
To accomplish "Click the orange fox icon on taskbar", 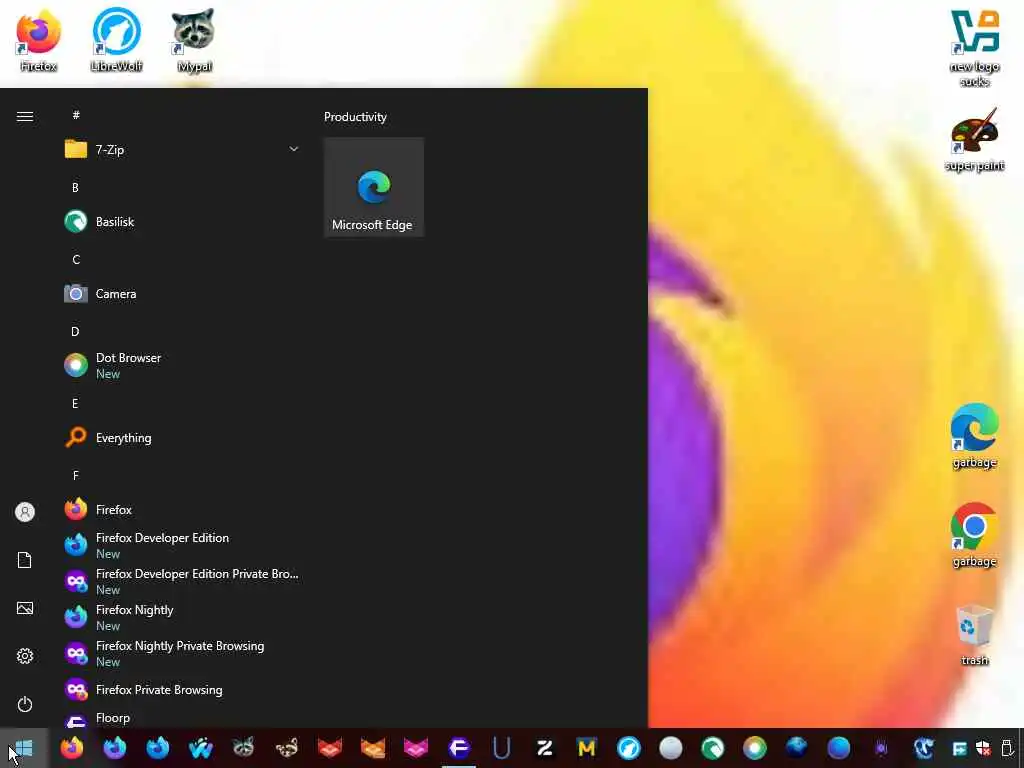I will (373, 748).
